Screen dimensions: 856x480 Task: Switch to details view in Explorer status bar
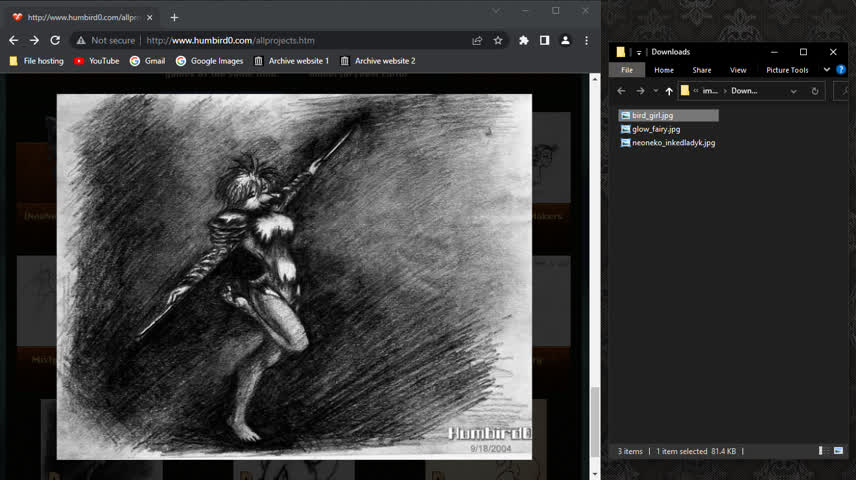pyautogui.click(x=823, y=451)
